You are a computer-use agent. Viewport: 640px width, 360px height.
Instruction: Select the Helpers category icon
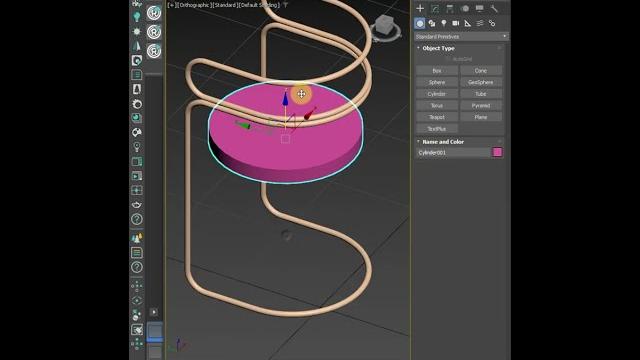coord(468,23)
